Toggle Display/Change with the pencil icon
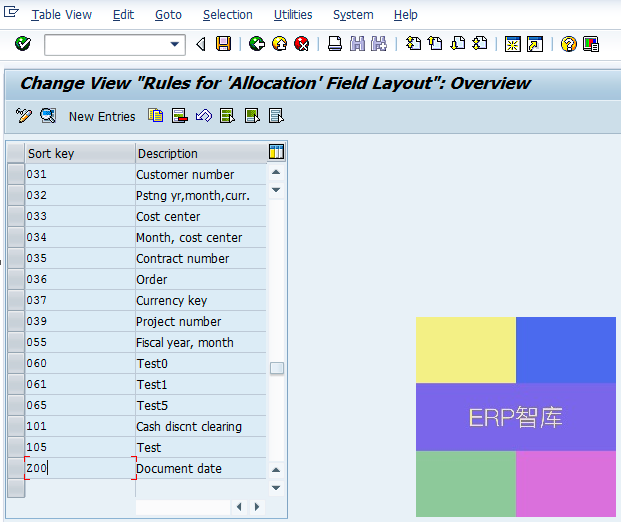Image resolution: width=621 pixels, height=522 pixels. [23, 116]
